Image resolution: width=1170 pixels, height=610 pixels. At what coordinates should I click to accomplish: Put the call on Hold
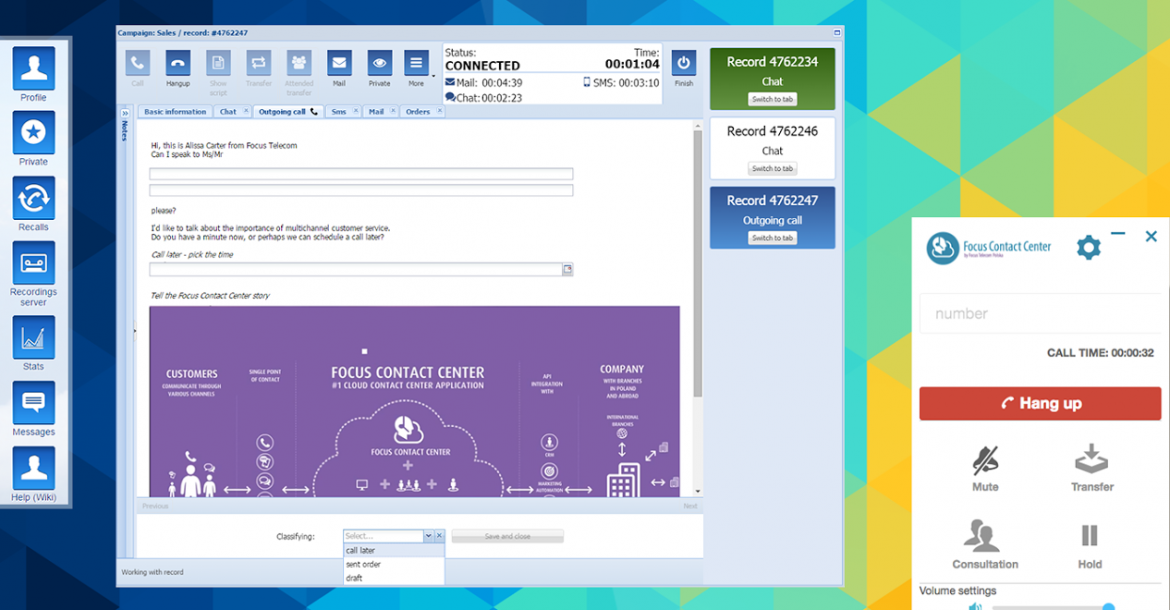(x=1089, y=535)
